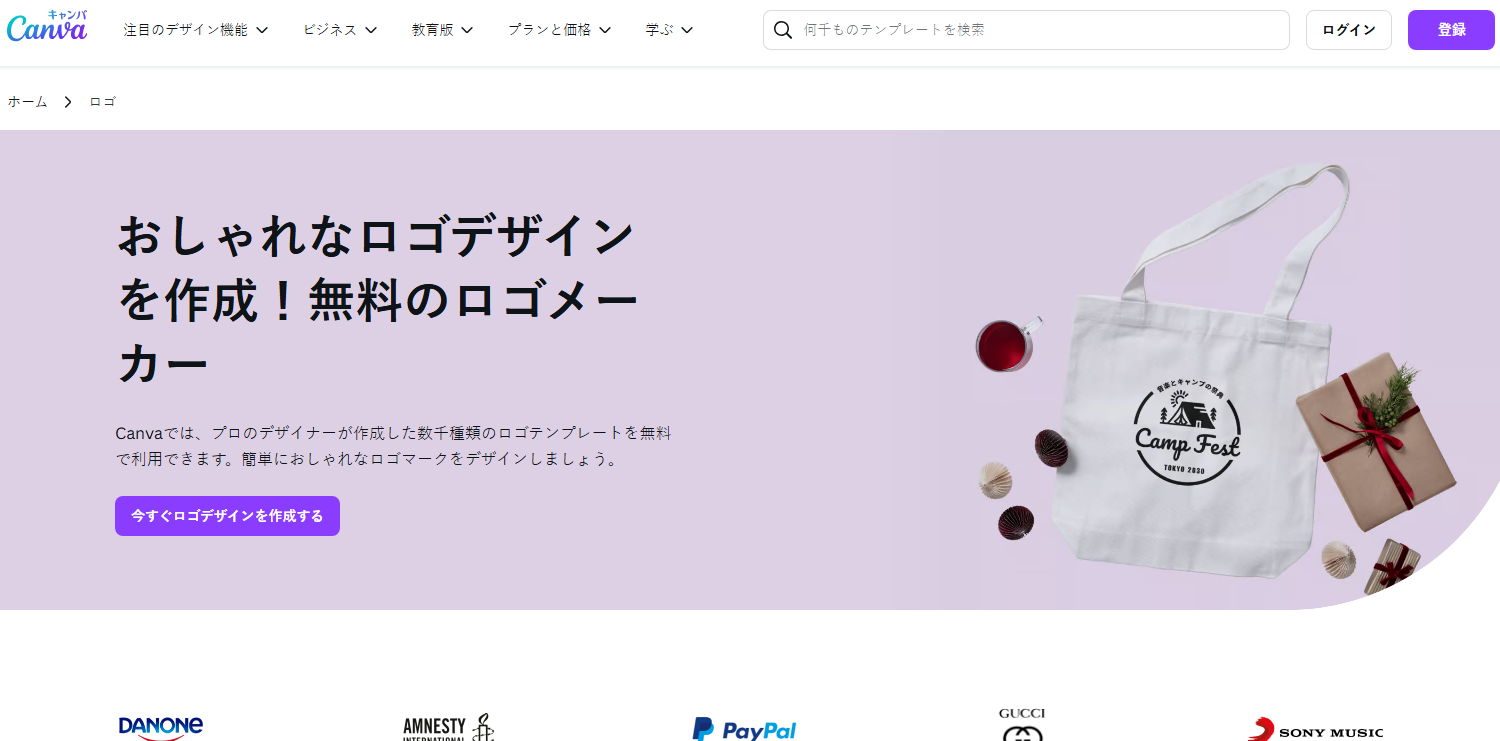Expand the ビジネス dropdown menu
The height and width of the screenshot is (741, 1500).
(341, 30)
